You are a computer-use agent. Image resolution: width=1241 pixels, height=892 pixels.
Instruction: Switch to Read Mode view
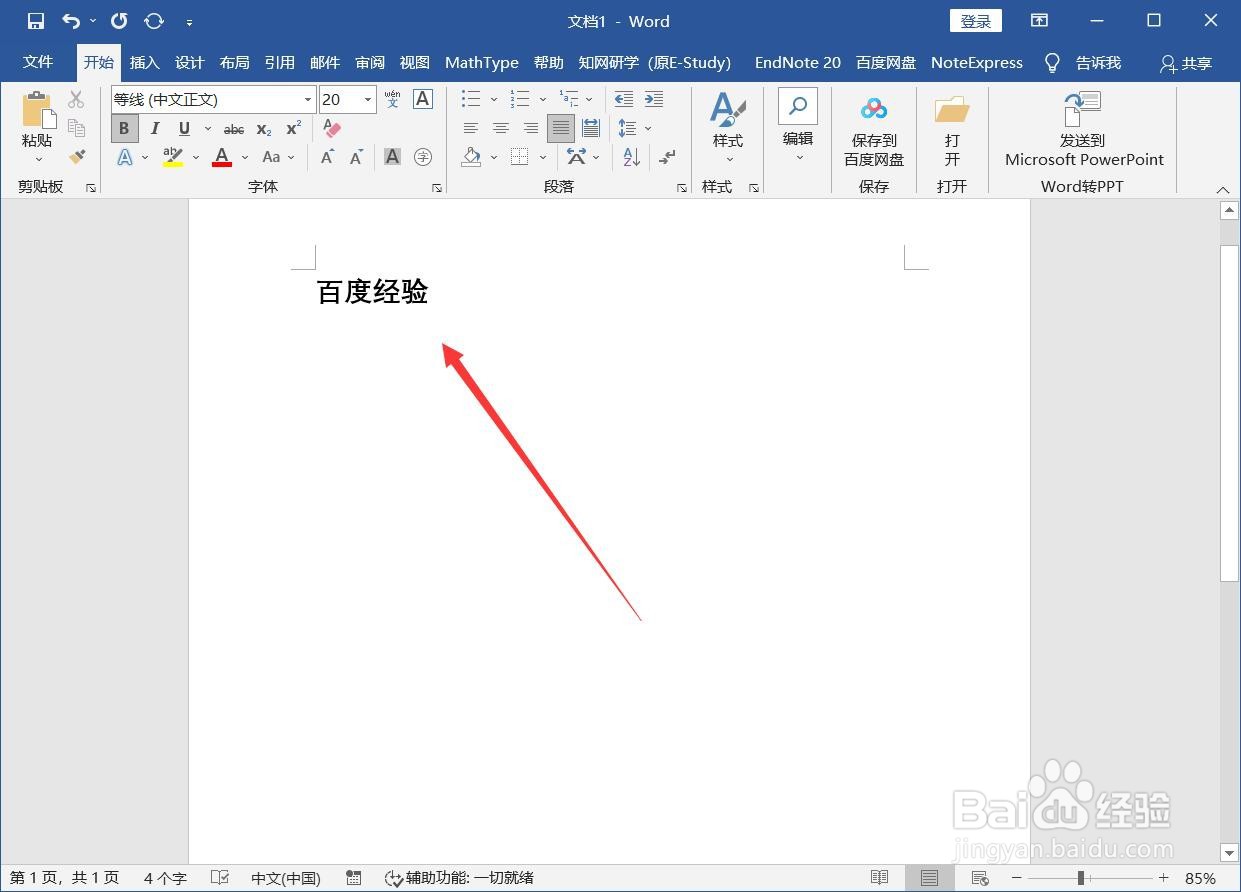(879, 878)
